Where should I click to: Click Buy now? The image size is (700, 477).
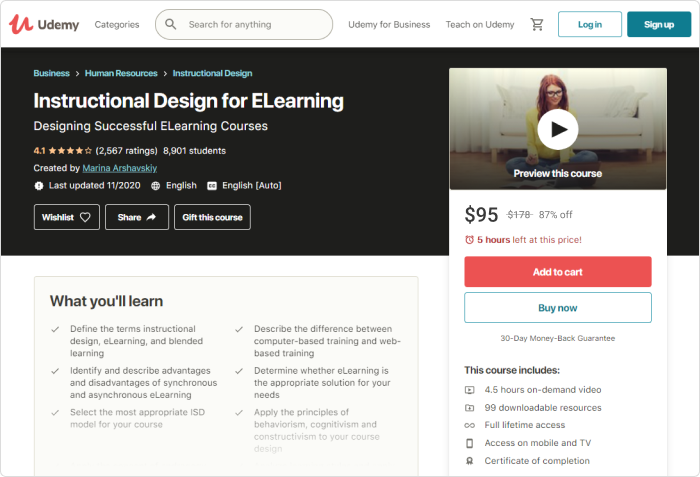pos(558,308)
